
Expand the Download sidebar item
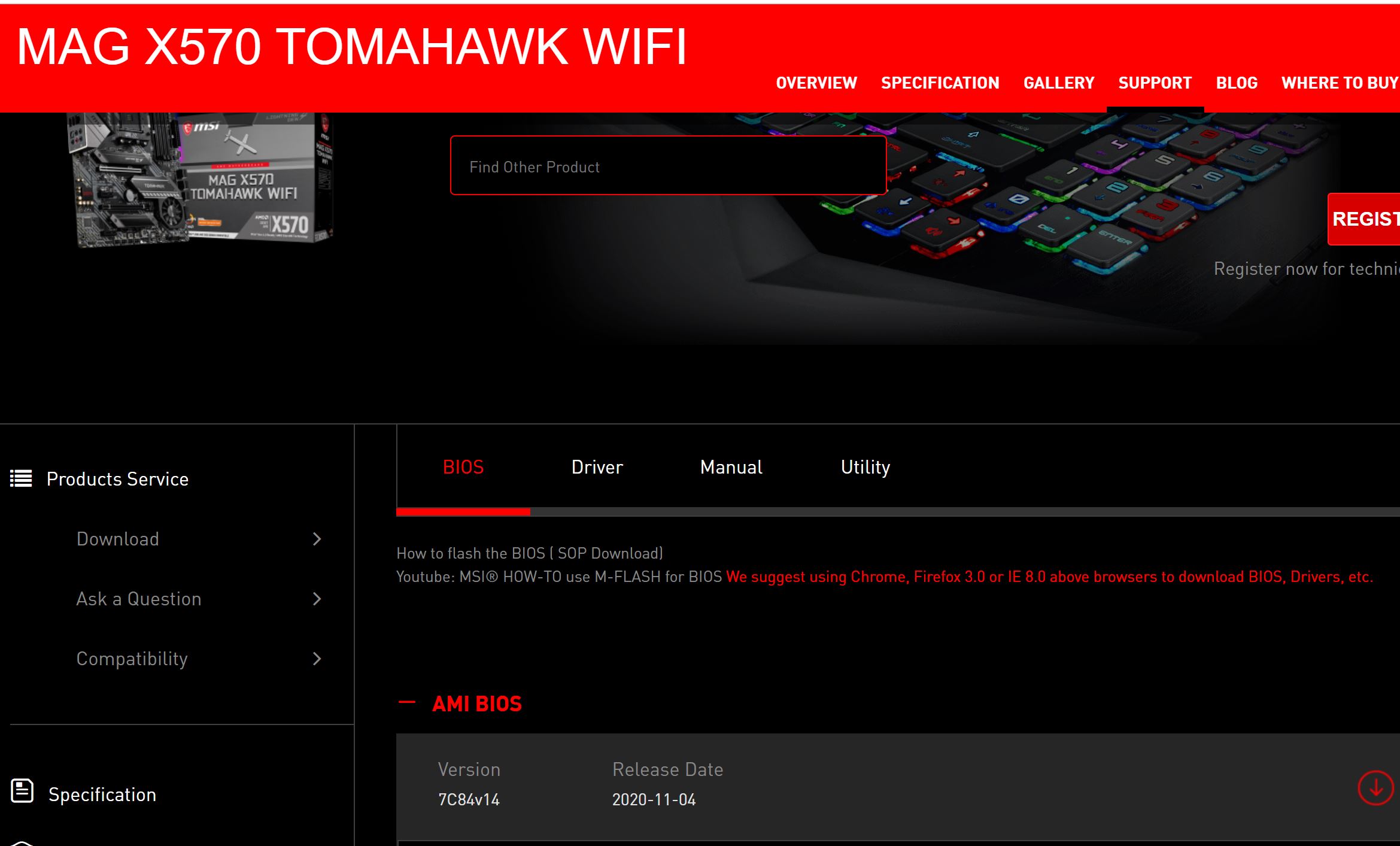pyautogui.click(x=199, y=539)
